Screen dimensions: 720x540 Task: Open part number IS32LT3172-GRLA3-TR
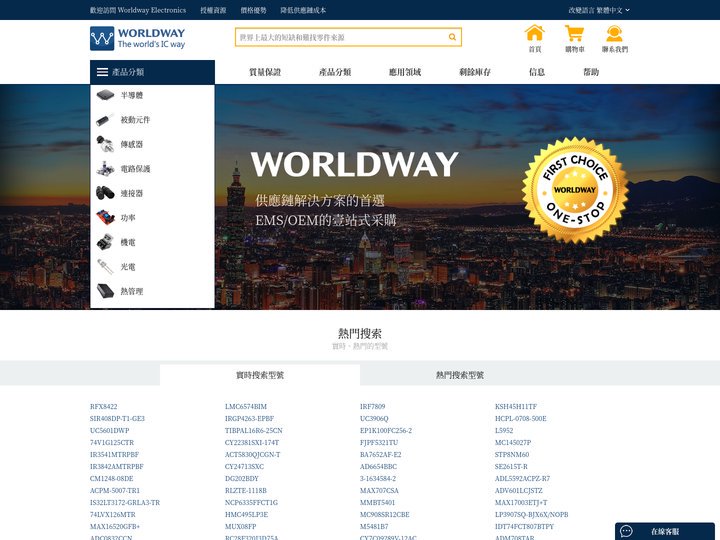pos(125,502)
